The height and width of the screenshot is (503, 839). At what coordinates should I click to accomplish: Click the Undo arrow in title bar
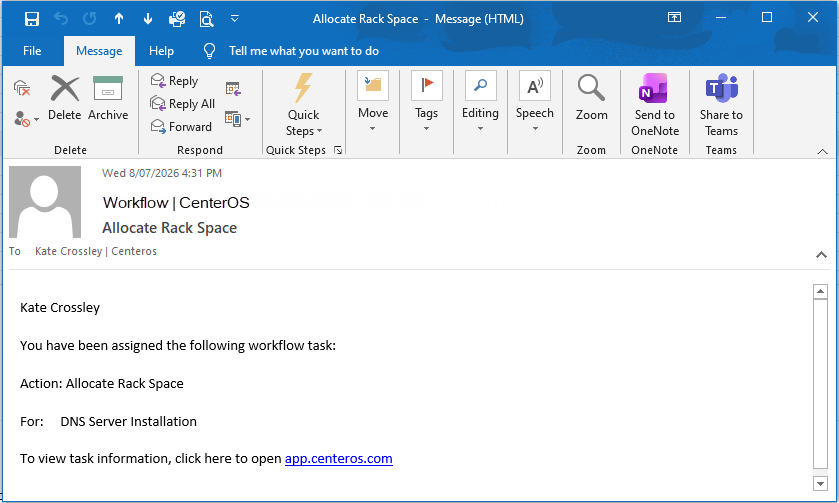click(61, 19)
